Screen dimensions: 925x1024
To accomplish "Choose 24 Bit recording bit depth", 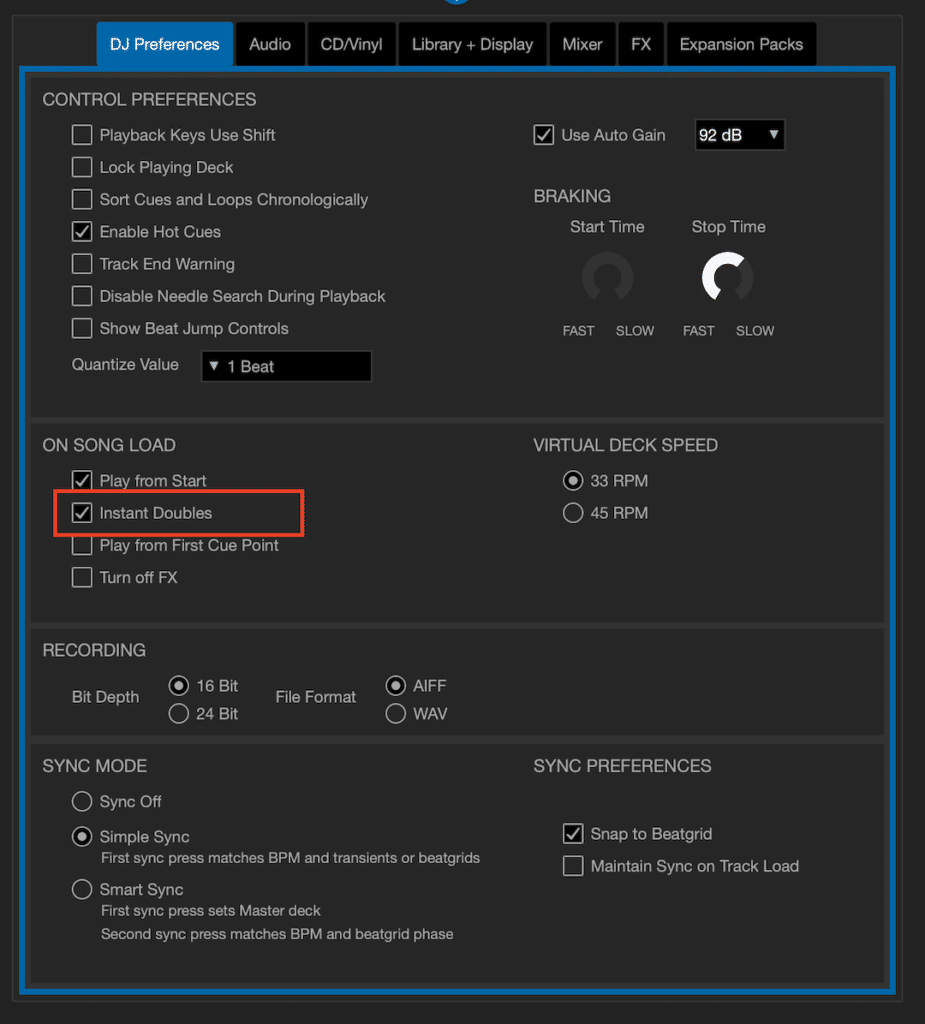I will (x=178, y=713).
